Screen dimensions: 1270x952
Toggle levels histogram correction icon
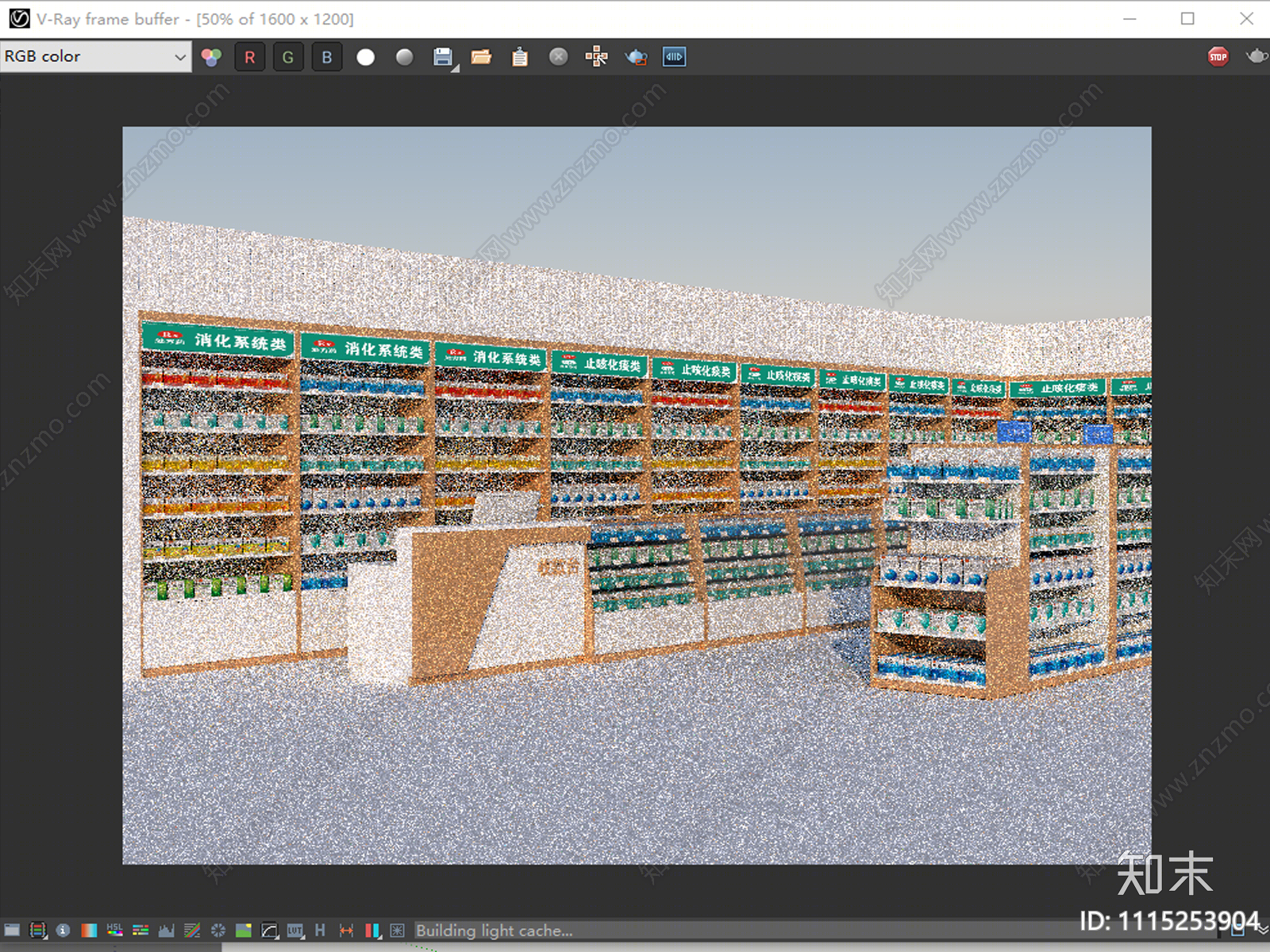pos(166,930)
